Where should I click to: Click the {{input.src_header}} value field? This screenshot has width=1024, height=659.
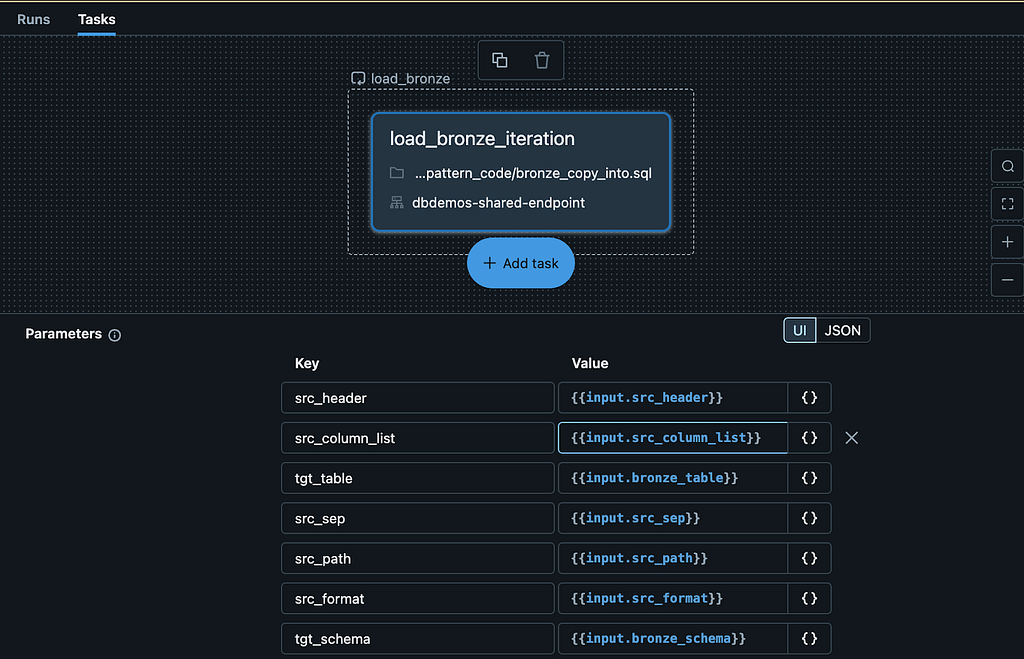673,398
